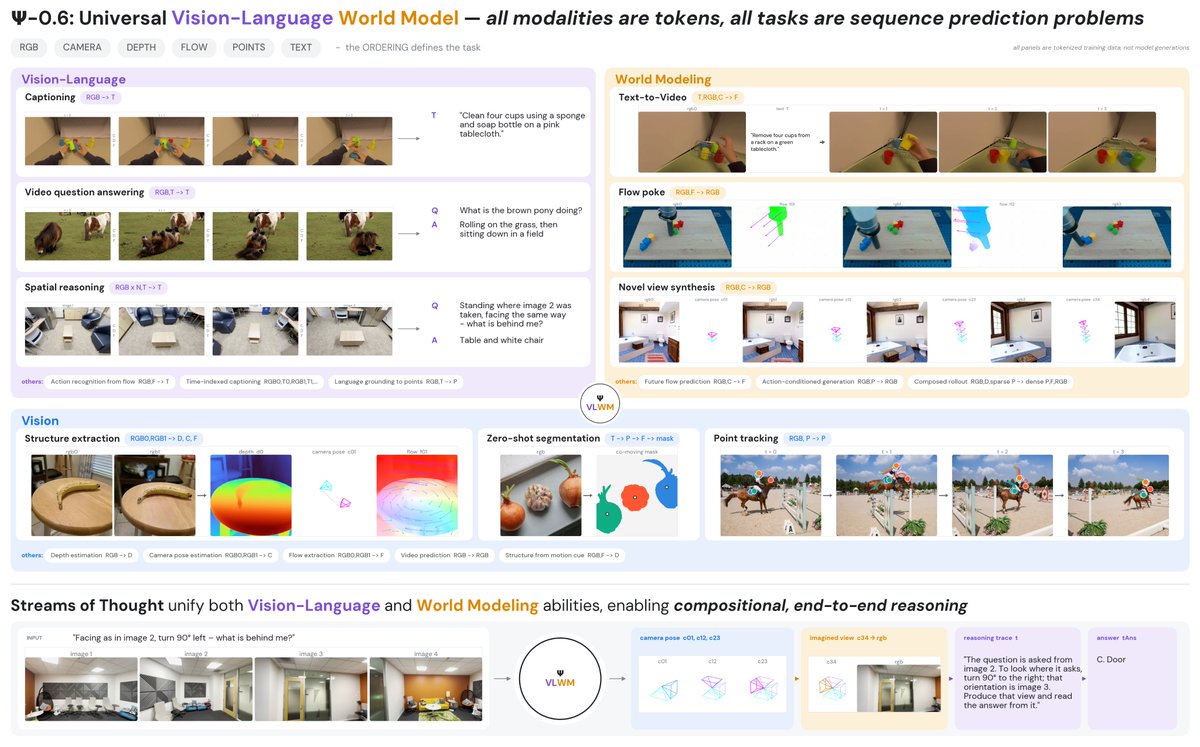Click the Captioning output text about four cups
The image size is (1200, 747).
(522, 125)
